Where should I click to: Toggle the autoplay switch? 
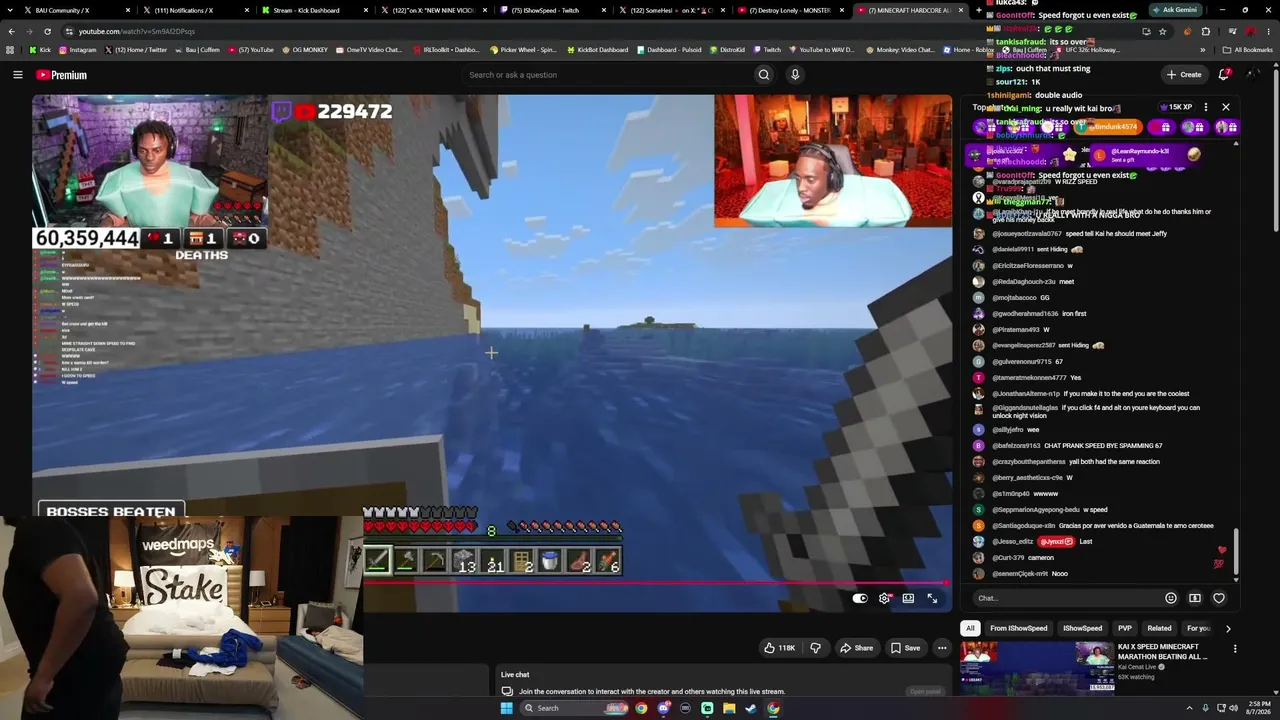coord(860,598)
